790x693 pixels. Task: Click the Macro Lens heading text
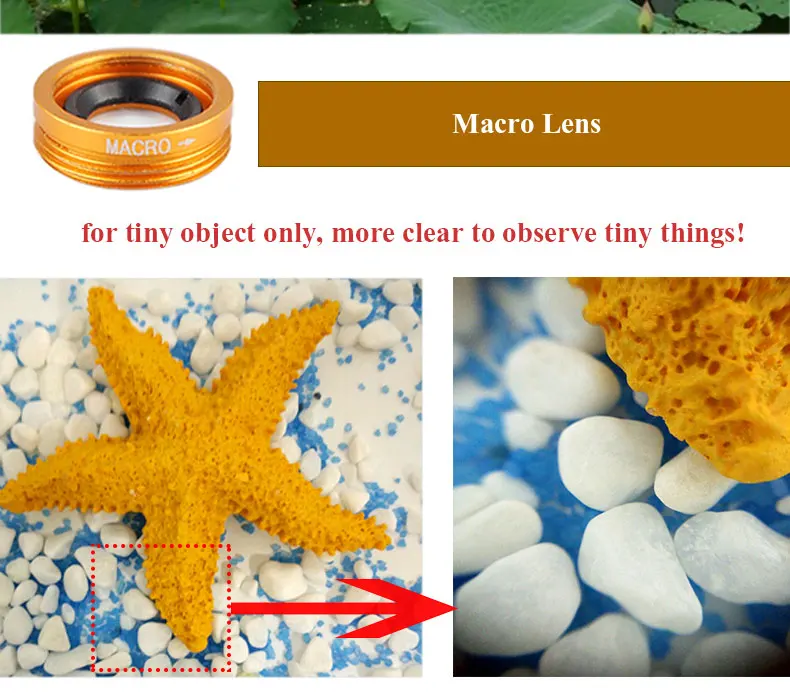tap(526, 123)
